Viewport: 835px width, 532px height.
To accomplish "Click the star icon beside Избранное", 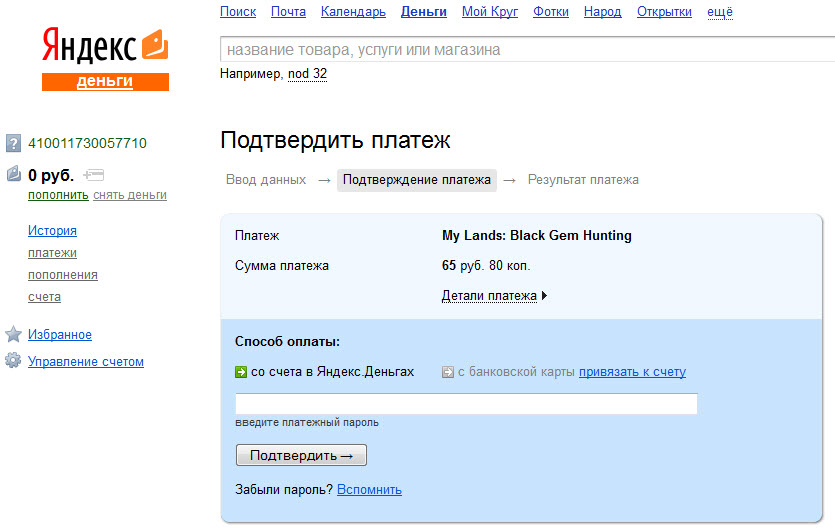I will pyautogui.click(x=13, y=334).
